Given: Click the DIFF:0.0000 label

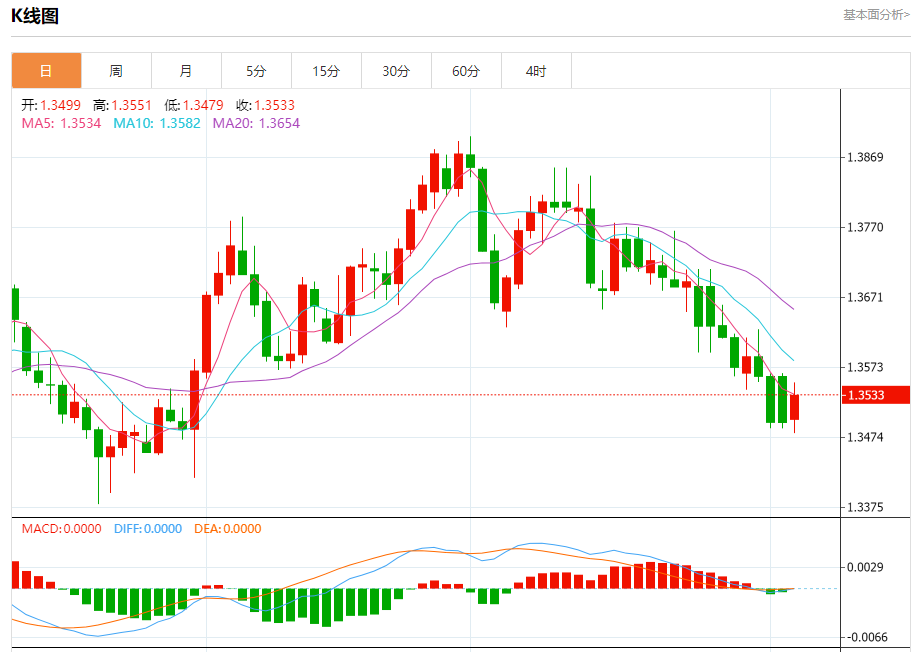Looking at the screenshot, I should 148,529.
